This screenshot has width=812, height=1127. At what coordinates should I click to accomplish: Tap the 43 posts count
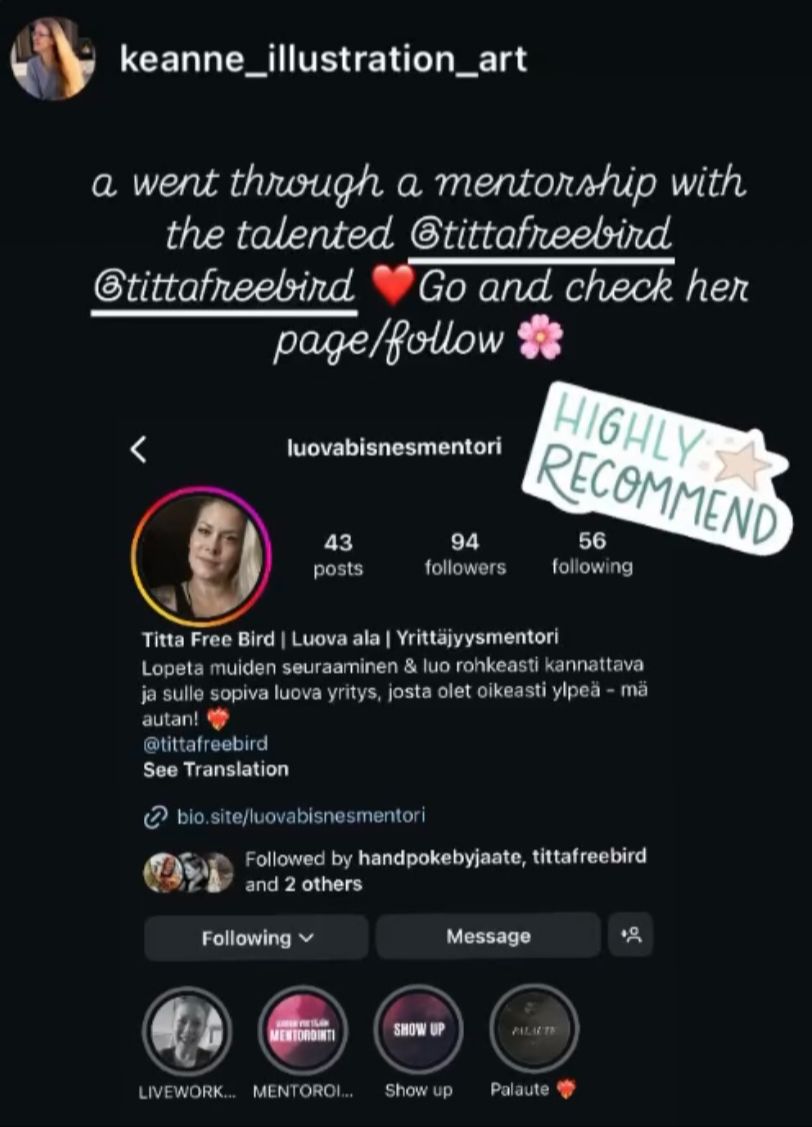[x=338, y=554]
